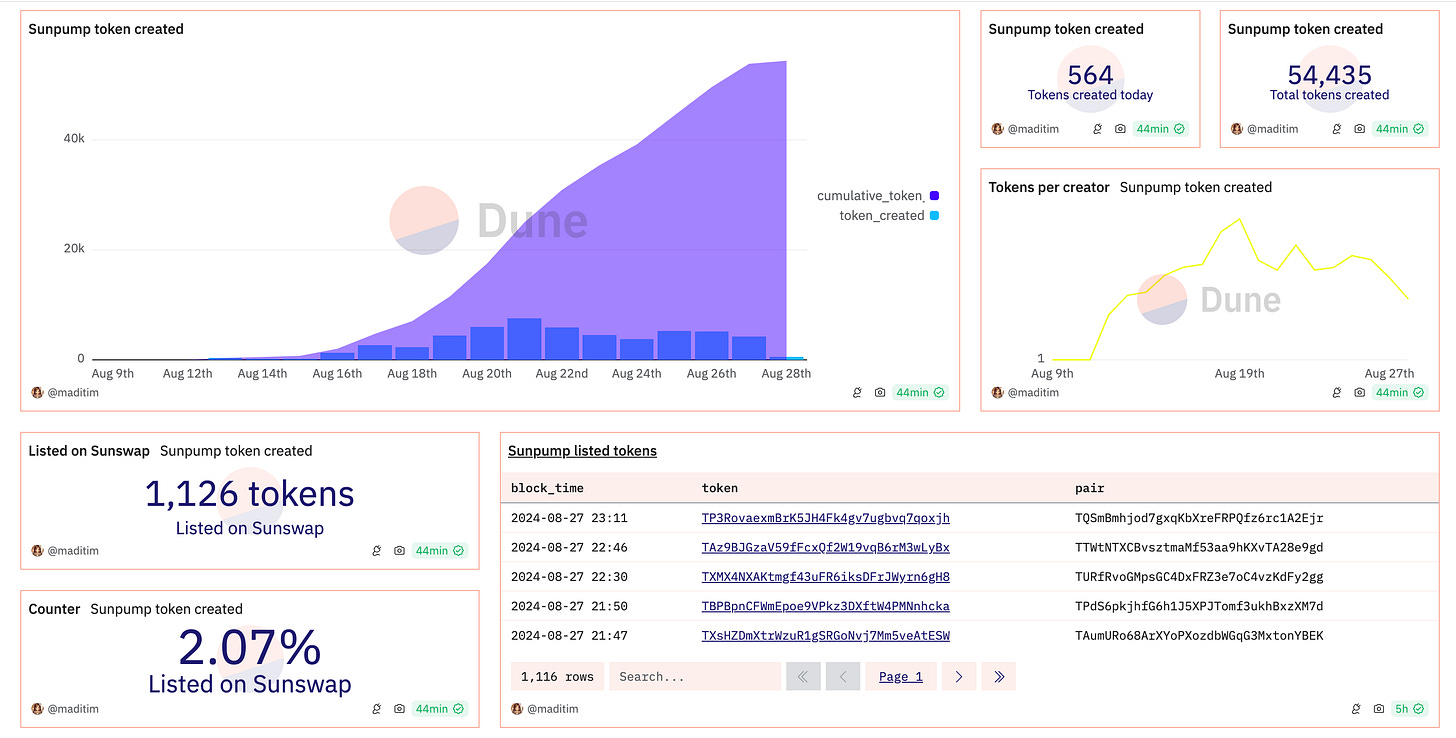1456x738 pixels.
Task: Click camera icon under Sunpump listed tokens table
Action: 1379,709
